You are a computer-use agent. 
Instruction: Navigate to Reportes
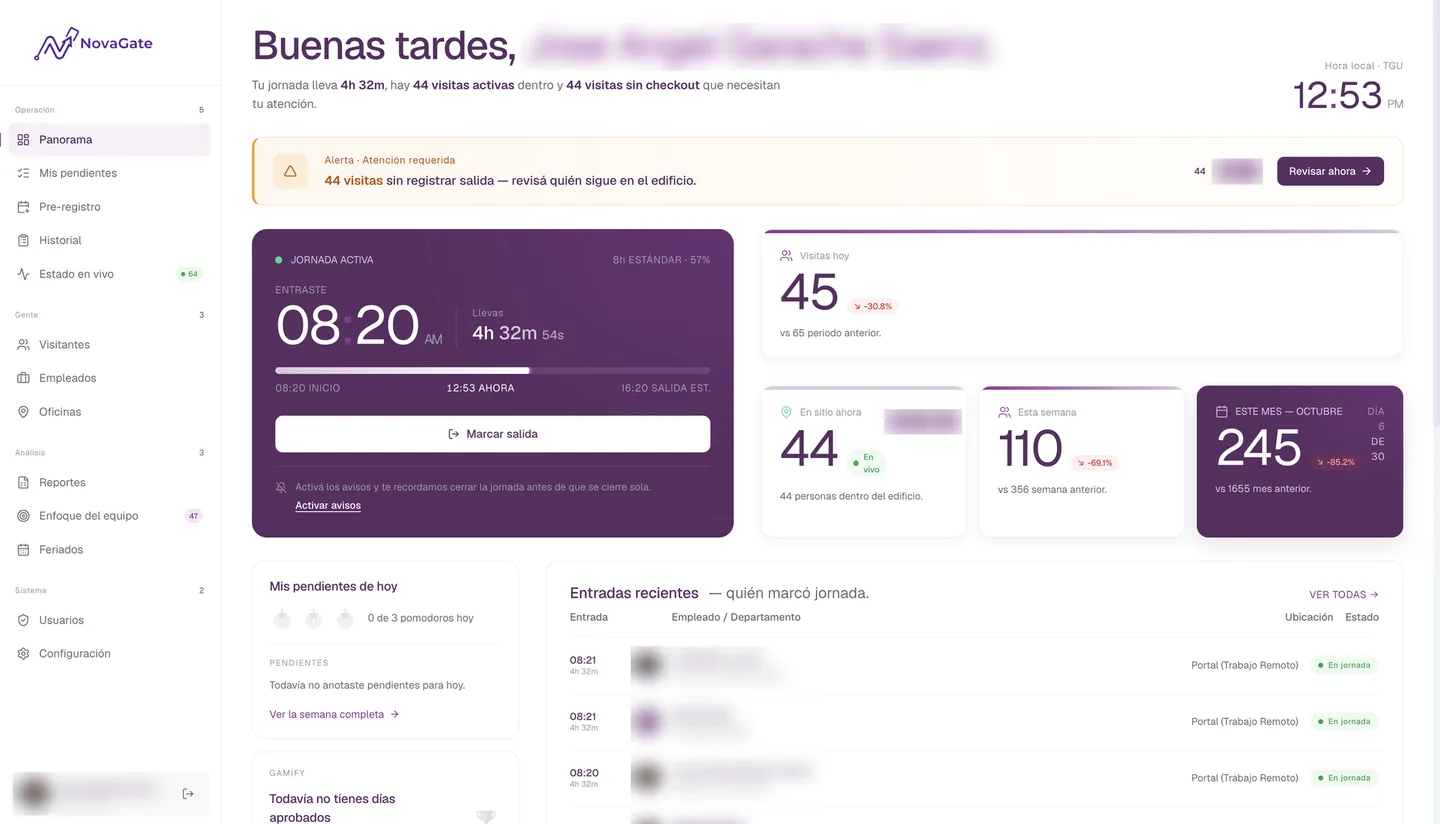coord(110,483)
